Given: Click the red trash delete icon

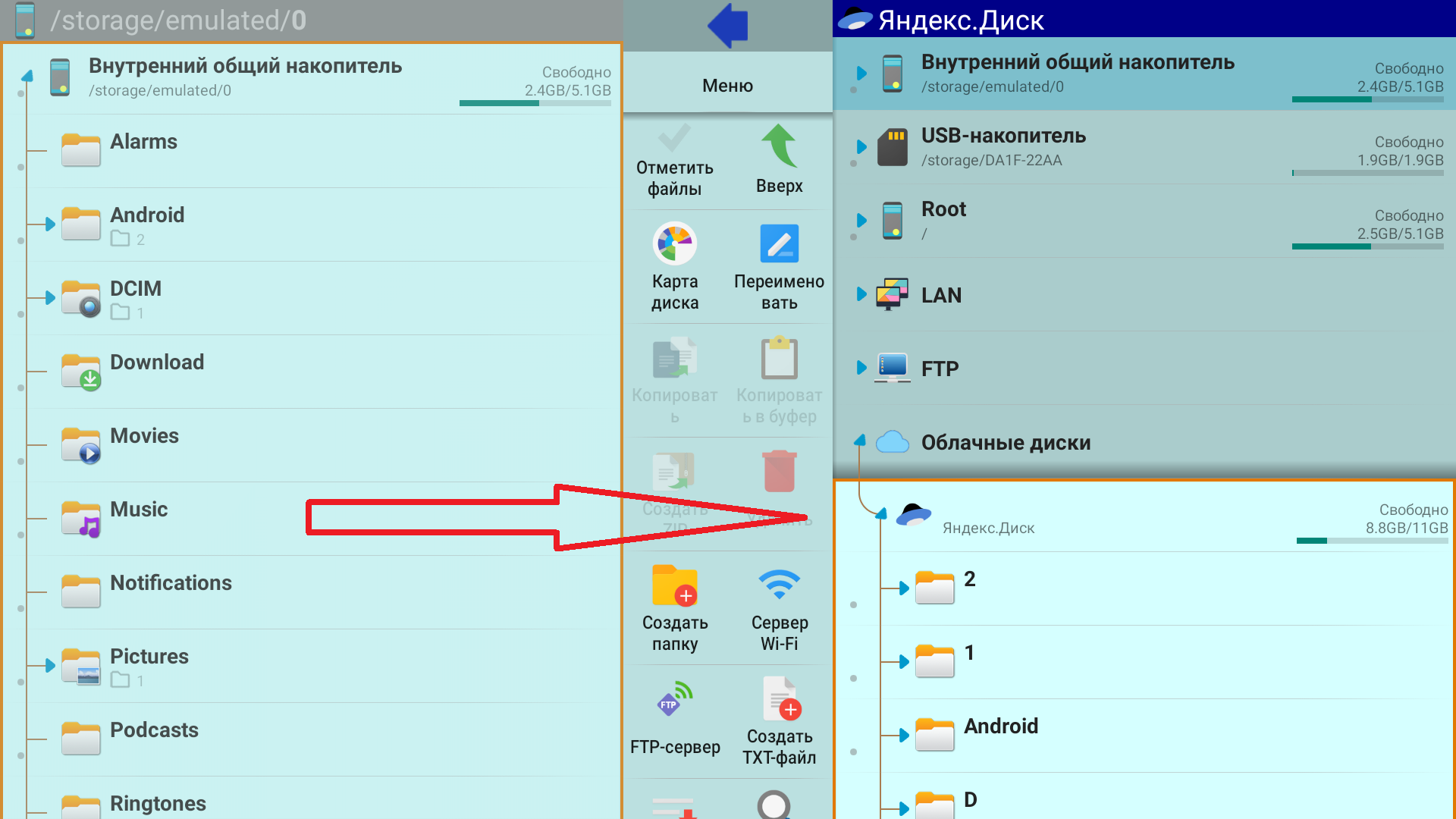Looking at the screenshot, I should (x=779, y=472).
